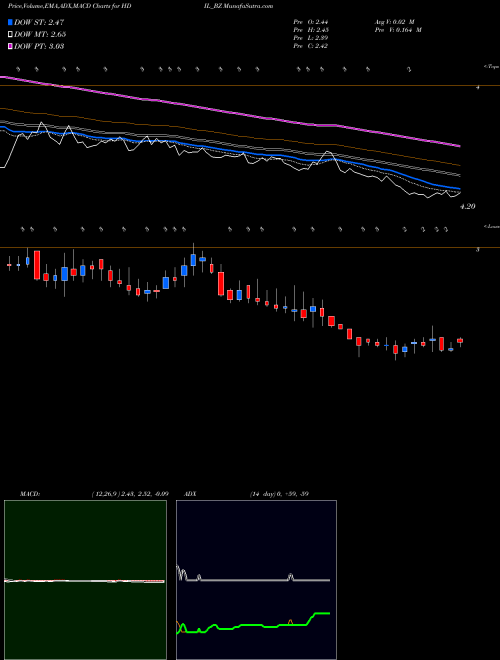Screen dimensions: 500x660
Task: Click the tall red candlestick at chart's left
Action: click(x=37, y=265)
